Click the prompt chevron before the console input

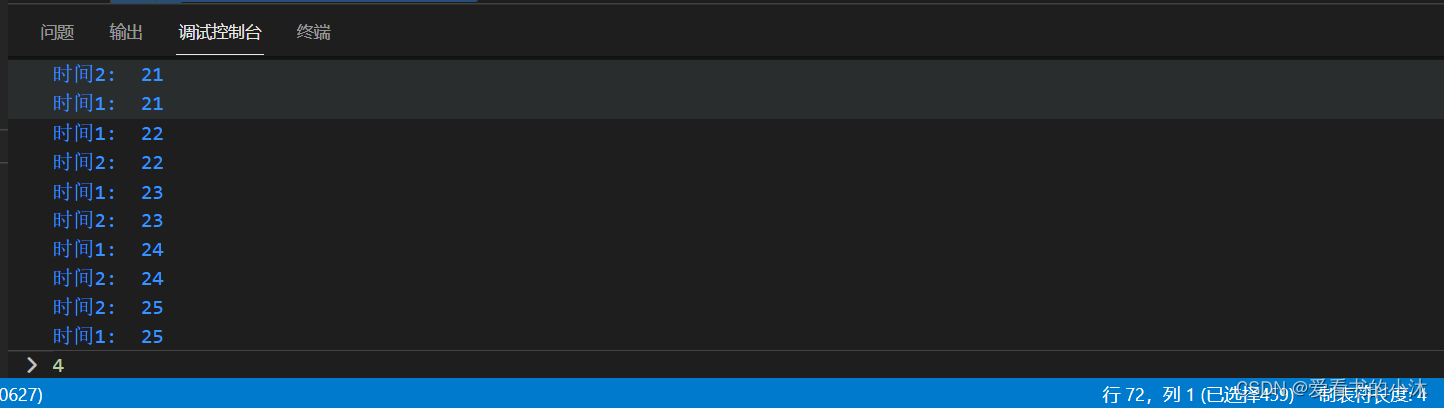pos(32,365)
